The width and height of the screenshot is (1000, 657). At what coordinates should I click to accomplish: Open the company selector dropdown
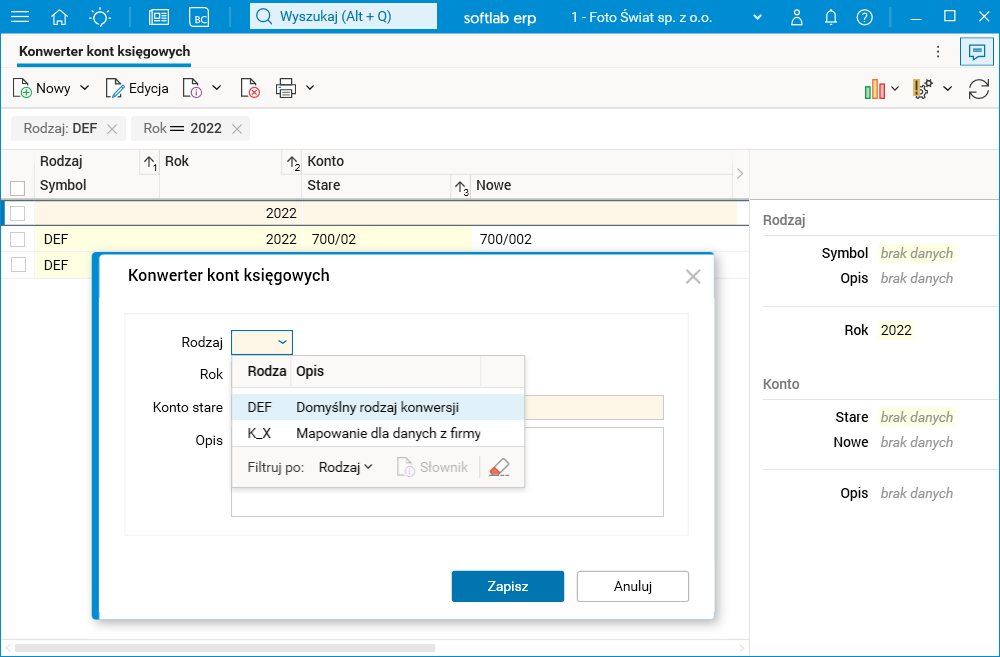pyautogui.click(x=757, y=17)
